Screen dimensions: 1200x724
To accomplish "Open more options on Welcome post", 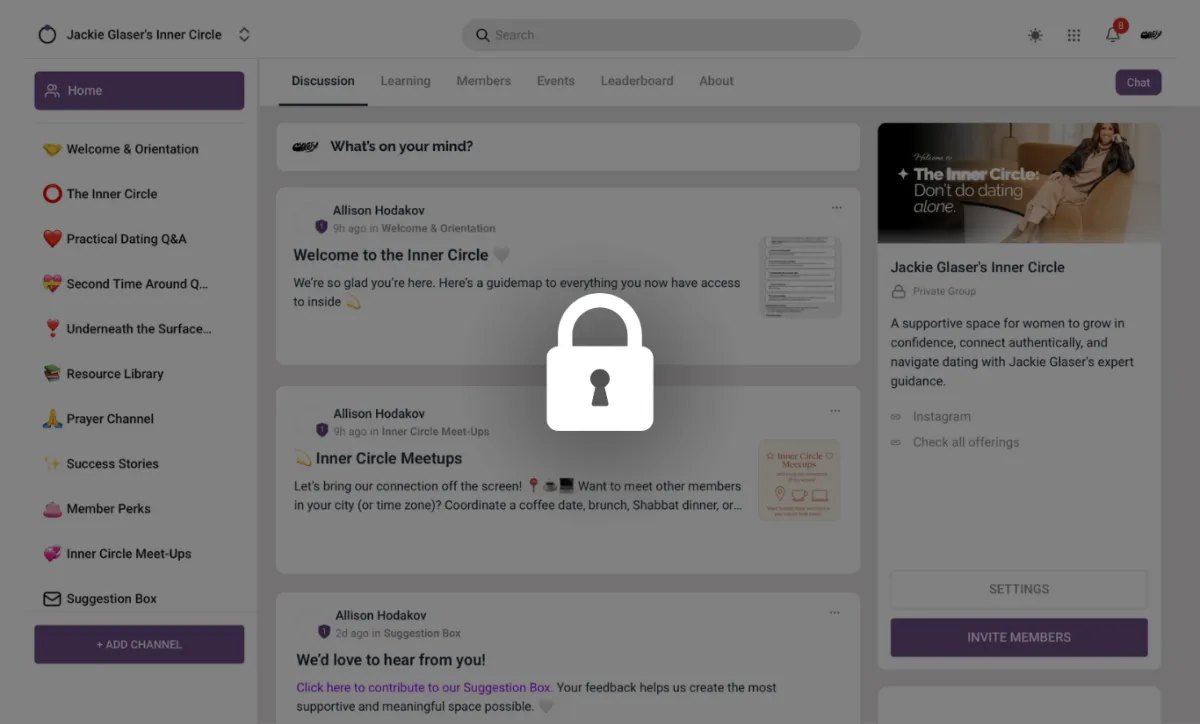I will pyautogui.click(x=837, y=208).
